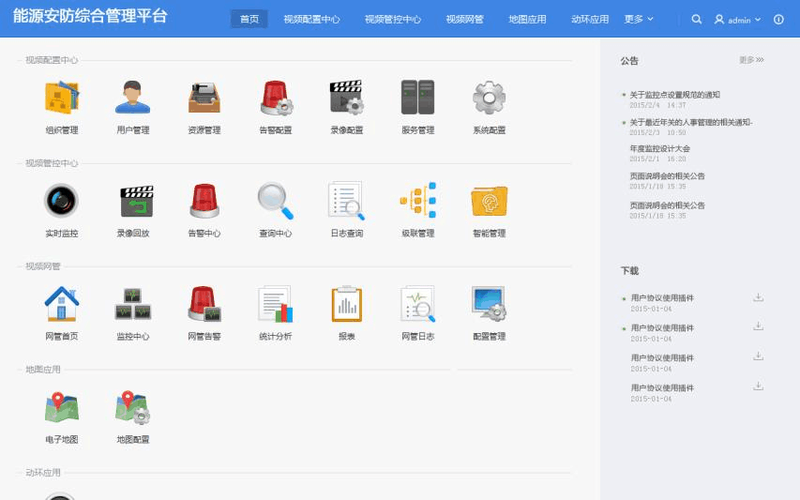
Task: Switch to 动环应用 tab
Action: click(x=590, y=19)
